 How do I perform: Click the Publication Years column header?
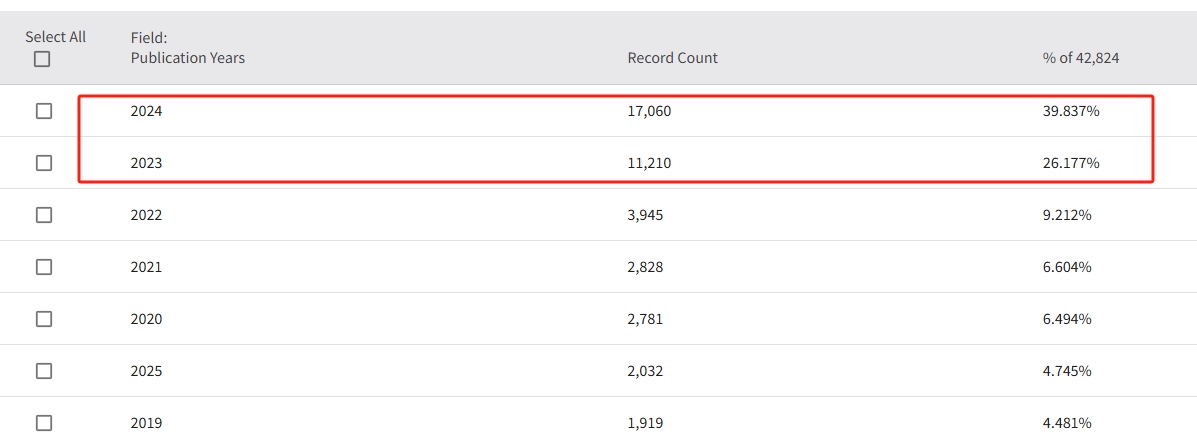(187, 58)
